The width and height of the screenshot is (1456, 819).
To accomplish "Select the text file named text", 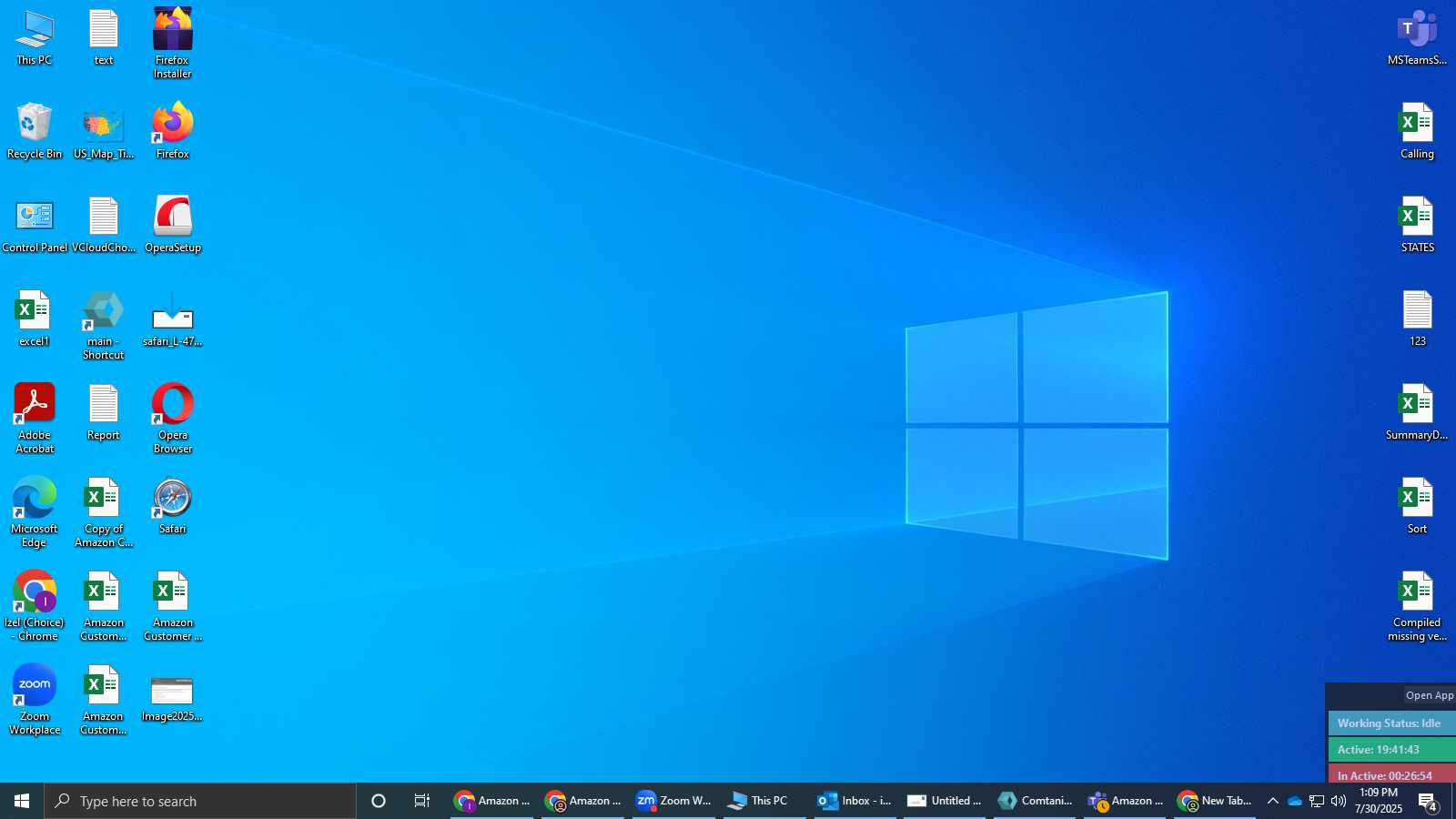I will pyautogui.click(x=104, y=39).
